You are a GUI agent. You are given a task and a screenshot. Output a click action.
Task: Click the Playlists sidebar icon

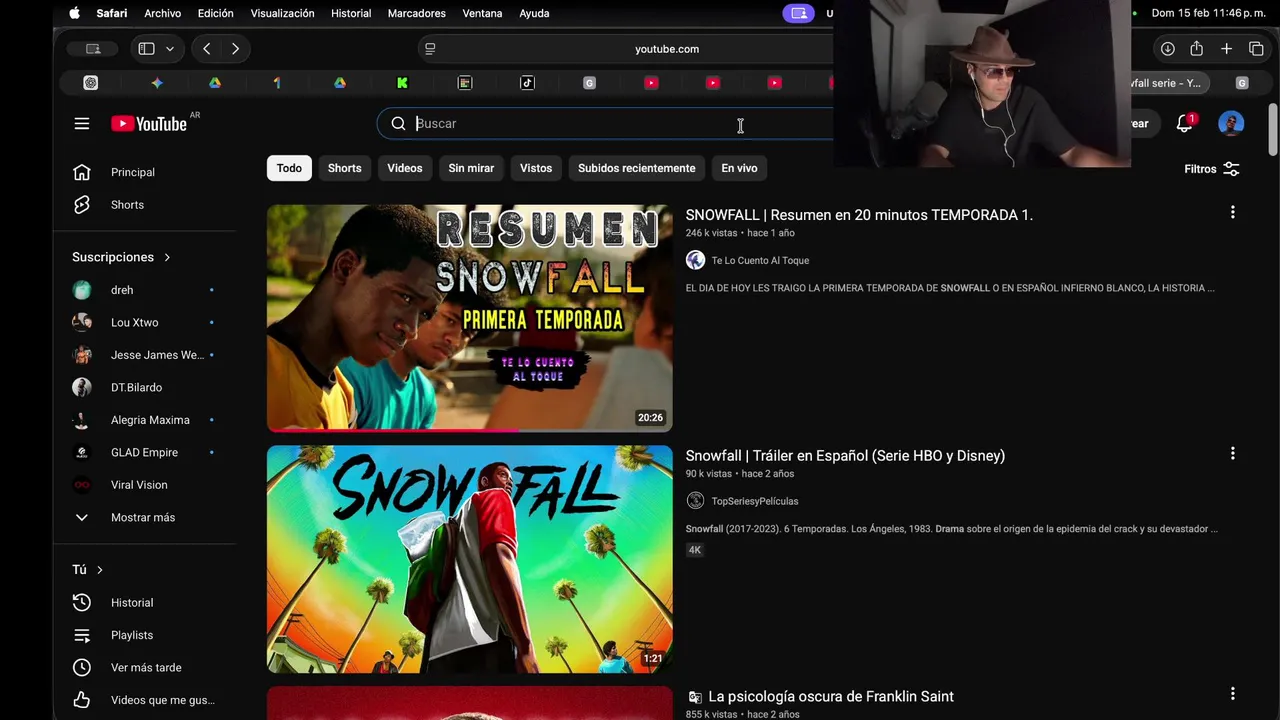pyautogui.click(x=82, y=635)
